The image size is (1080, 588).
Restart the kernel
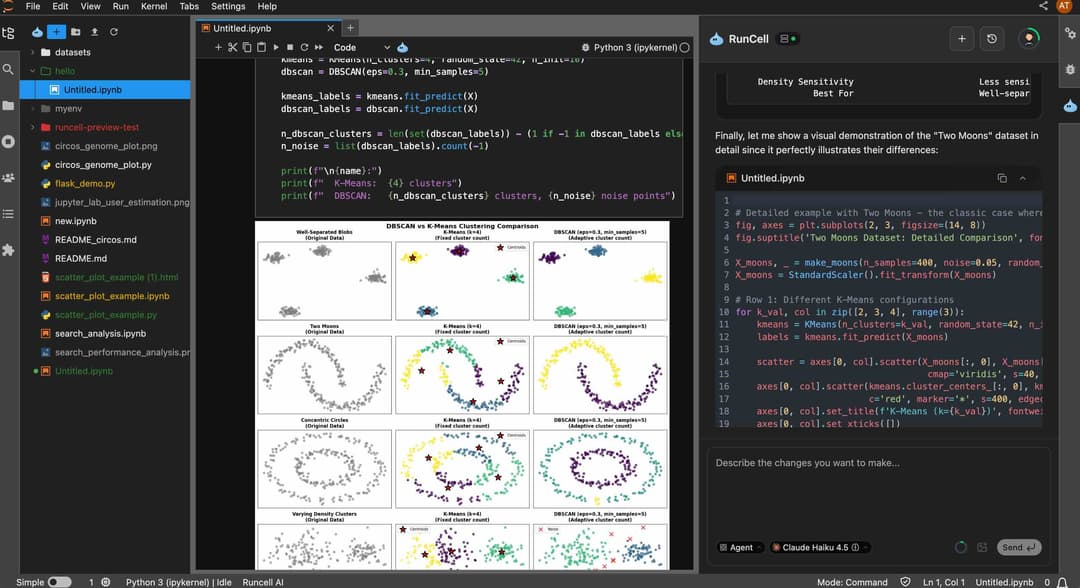[x=304, y=48]
